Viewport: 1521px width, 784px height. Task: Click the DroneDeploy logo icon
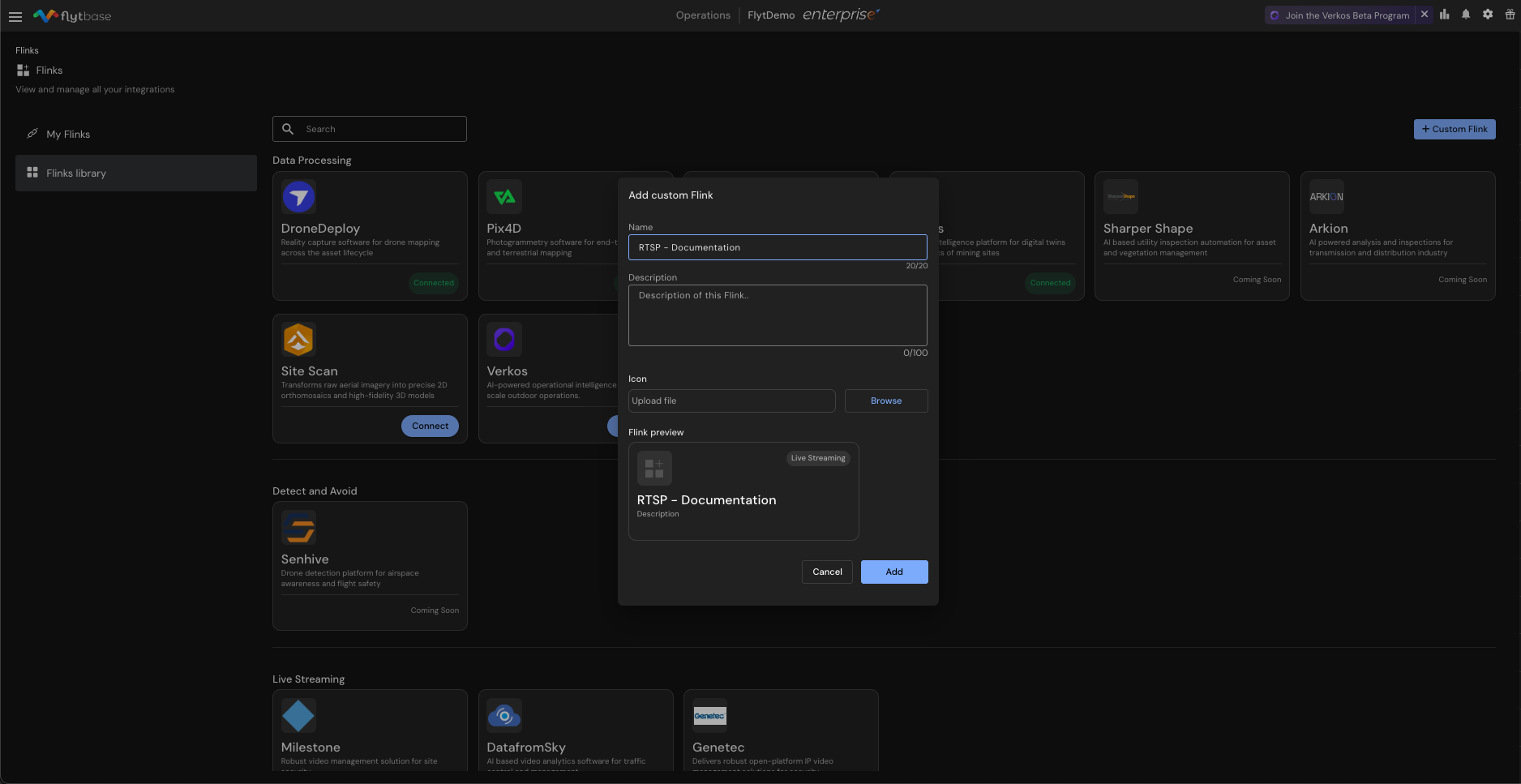(298, 197)
